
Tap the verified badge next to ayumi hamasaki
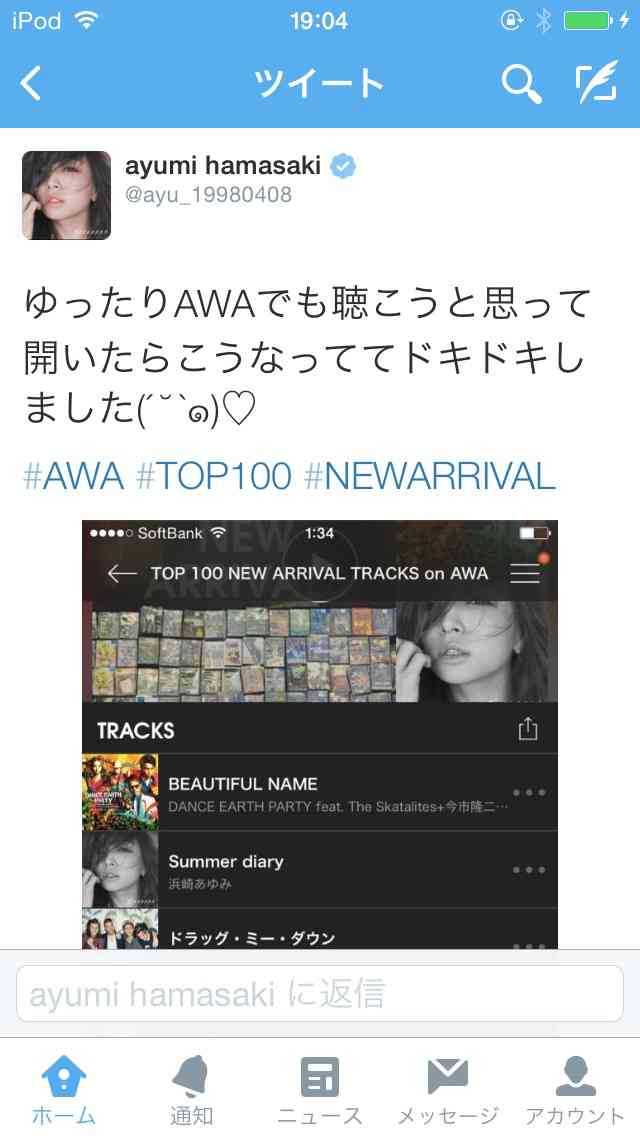pyautogui.click(x=344, y=166)
